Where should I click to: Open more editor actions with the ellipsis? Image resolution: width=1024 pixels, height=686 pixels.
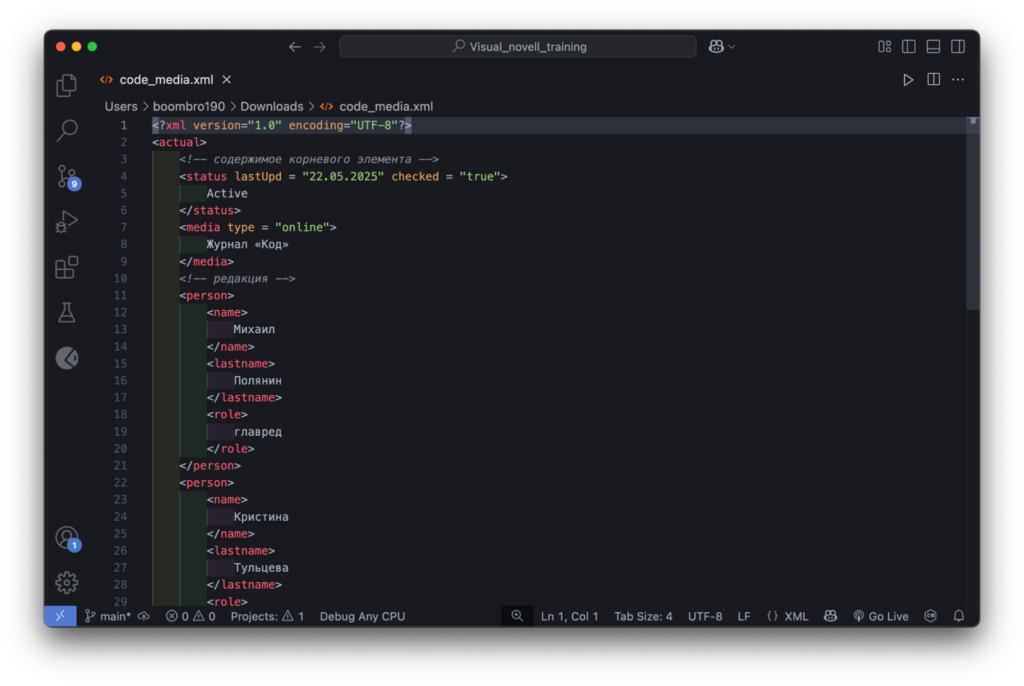(957, 79)
